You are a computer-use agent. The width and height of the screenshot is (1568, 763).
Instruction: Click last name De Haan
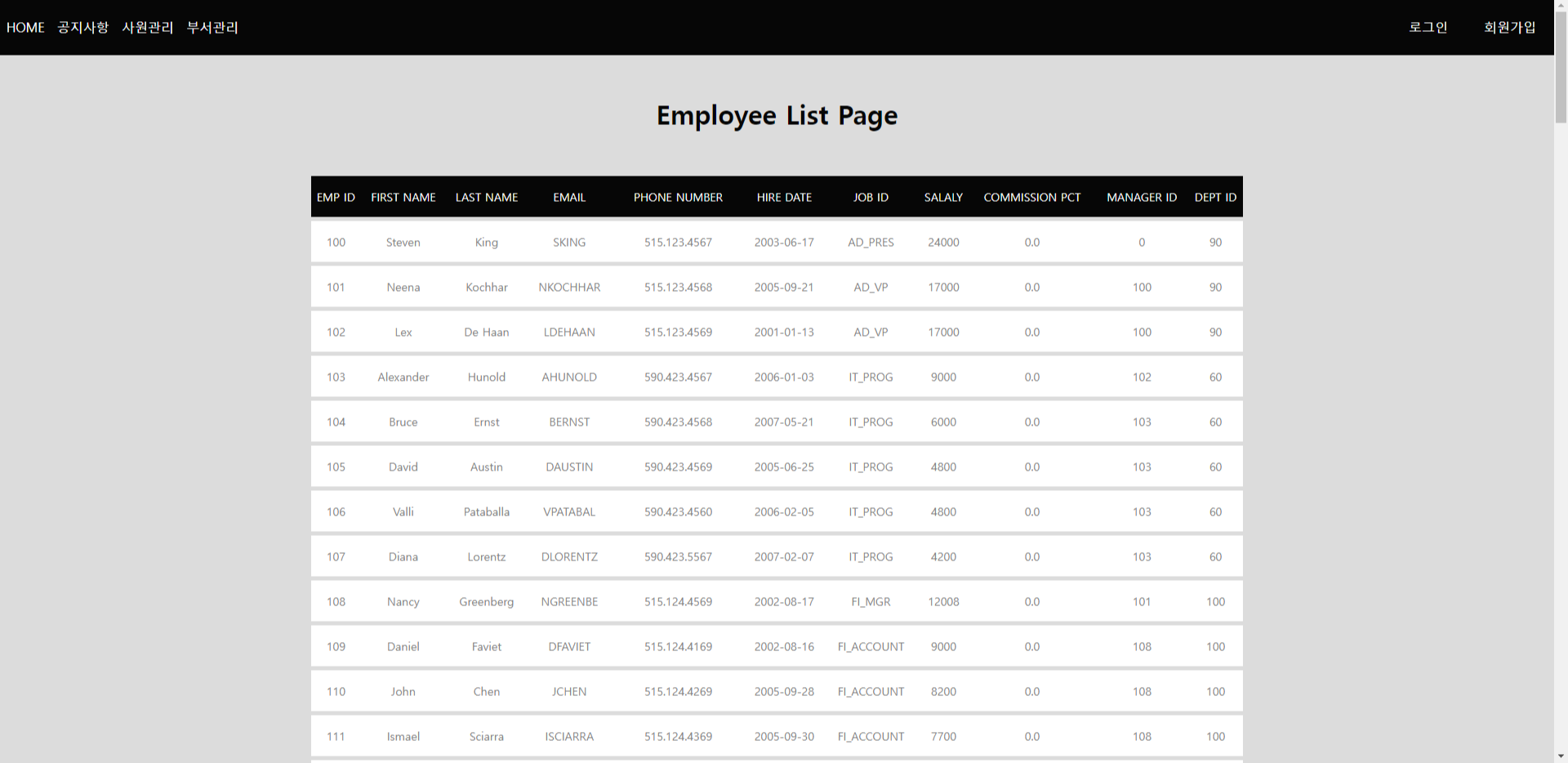point(487,332)
